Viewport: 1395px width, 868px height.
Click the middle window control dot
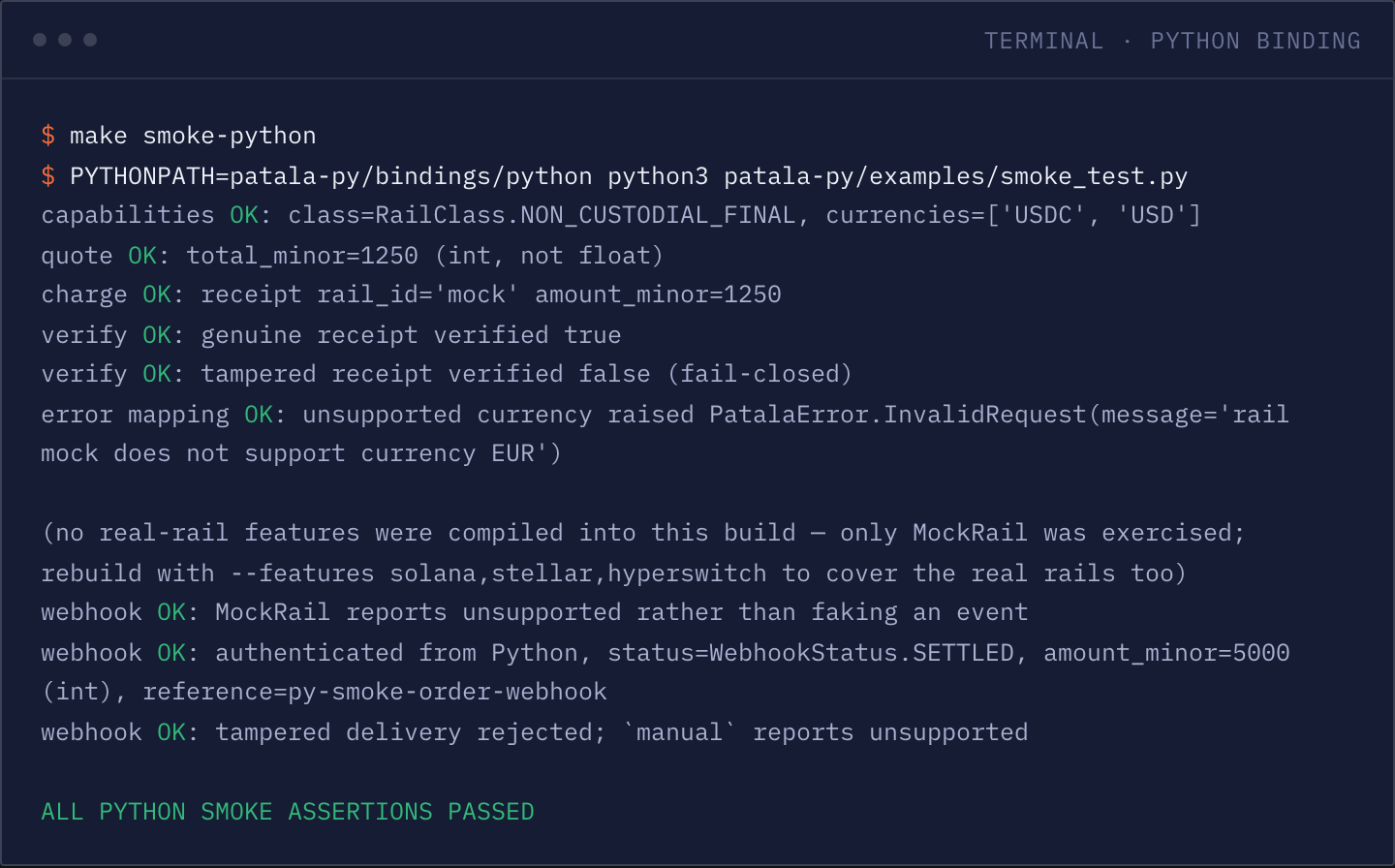65,40
